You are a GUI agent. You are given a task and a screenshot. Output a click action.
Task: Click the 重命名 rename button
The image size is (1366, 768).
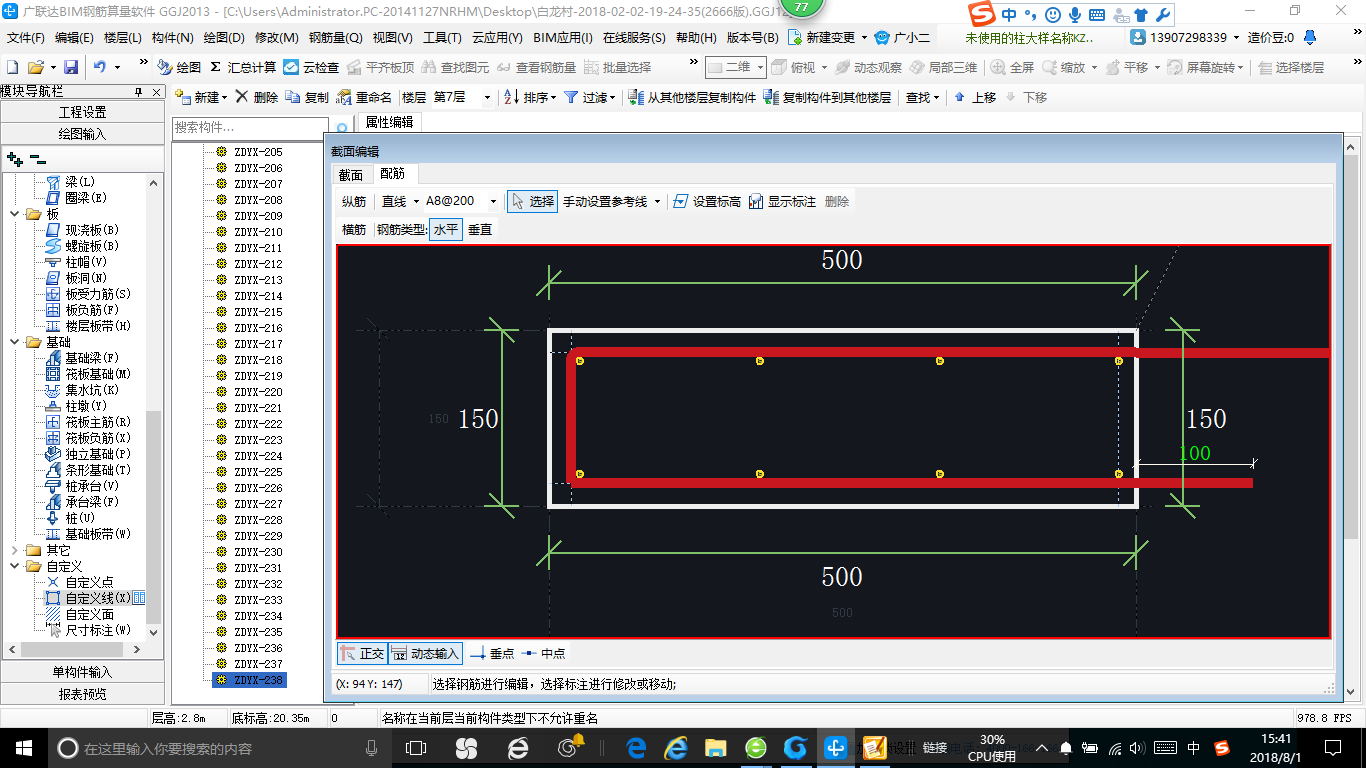point(365,97)
